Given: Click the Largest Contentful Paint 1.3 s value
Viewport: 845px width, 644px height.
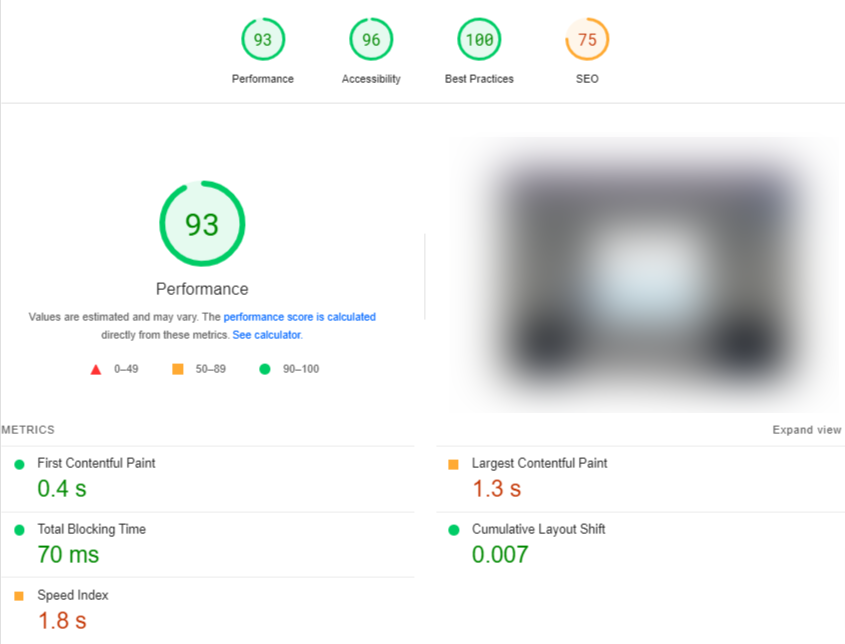Looking at the screenshot, I should click(x=496, y=489).
